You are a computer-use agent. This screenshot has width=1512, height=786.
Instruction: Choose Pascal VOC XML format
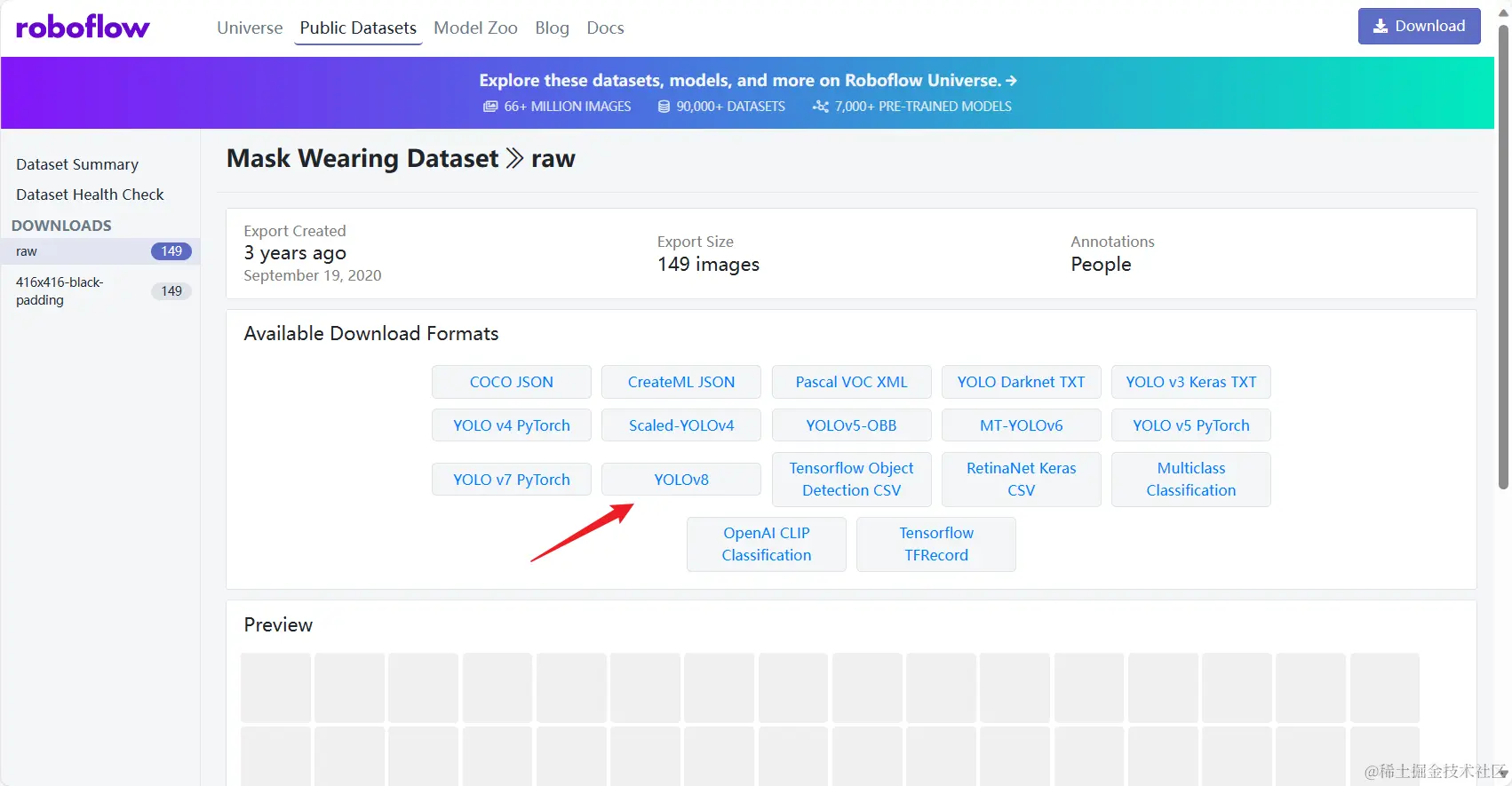point(852,382)
